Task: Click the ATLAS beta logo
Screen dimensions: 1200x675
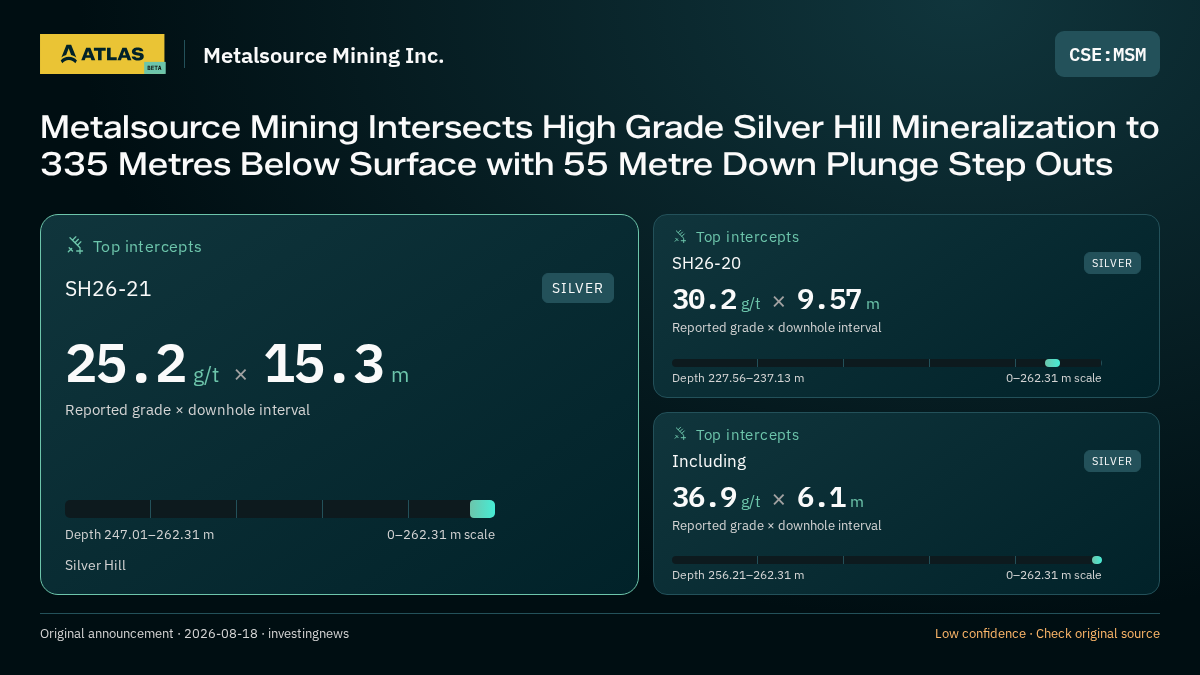Action: click(102, 54)
